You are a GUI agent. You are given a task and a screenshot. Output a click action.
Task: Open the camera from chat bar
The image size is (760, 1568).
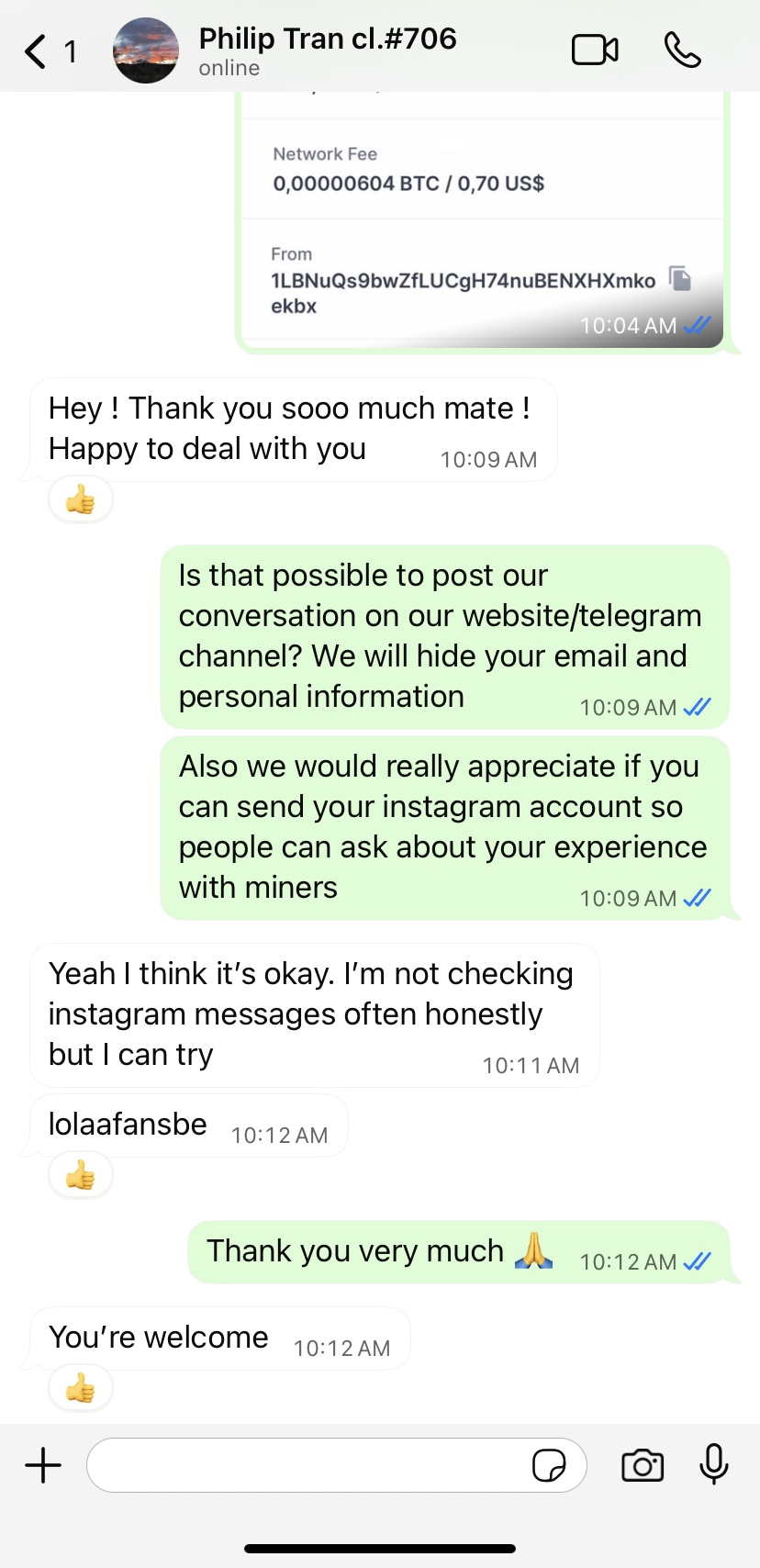[x=643, y=1465]
